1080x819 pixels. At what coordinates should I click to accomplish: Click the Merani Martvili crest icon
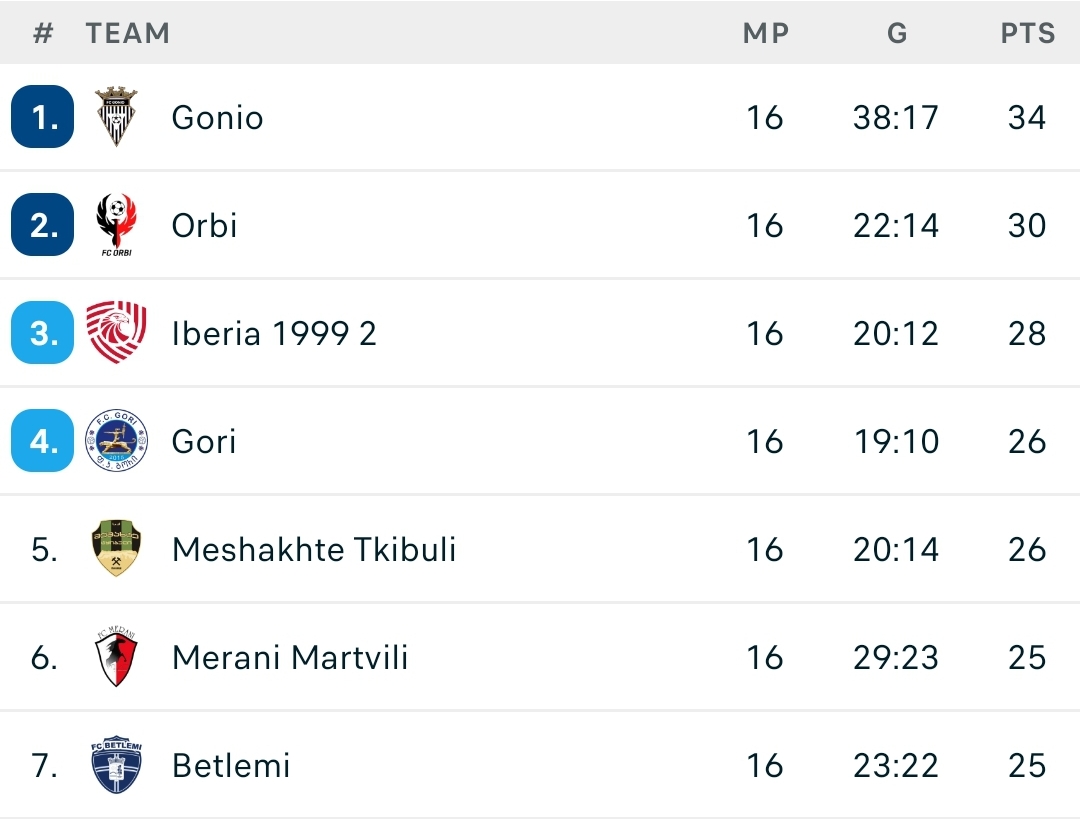coord(116,657)
